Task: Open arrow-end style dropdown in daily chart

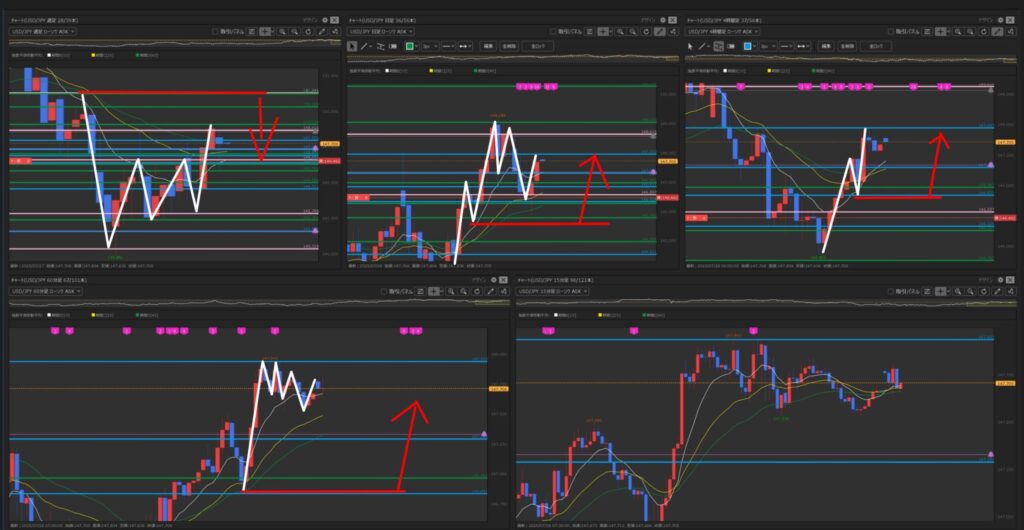Action: (465, 46)
